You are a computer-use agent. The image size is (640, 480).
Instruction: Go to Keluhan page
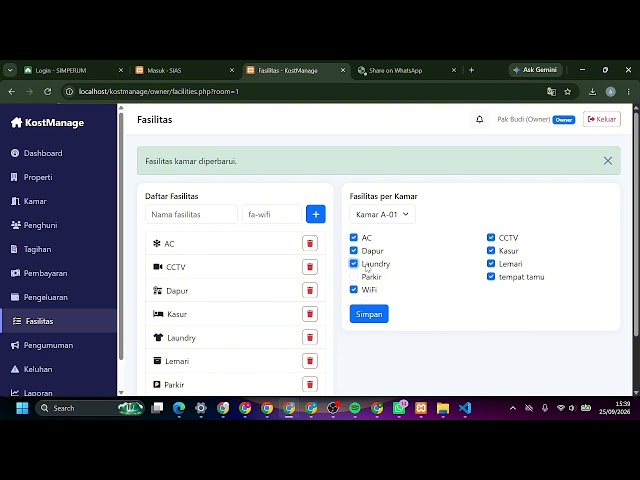[58, 369]
